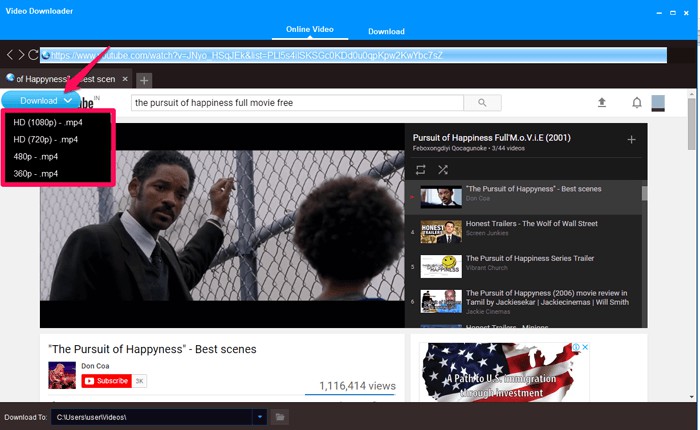Switch to the Online Video tab
This screenshot has width=700, height=430.
click(x=310, y=29)
